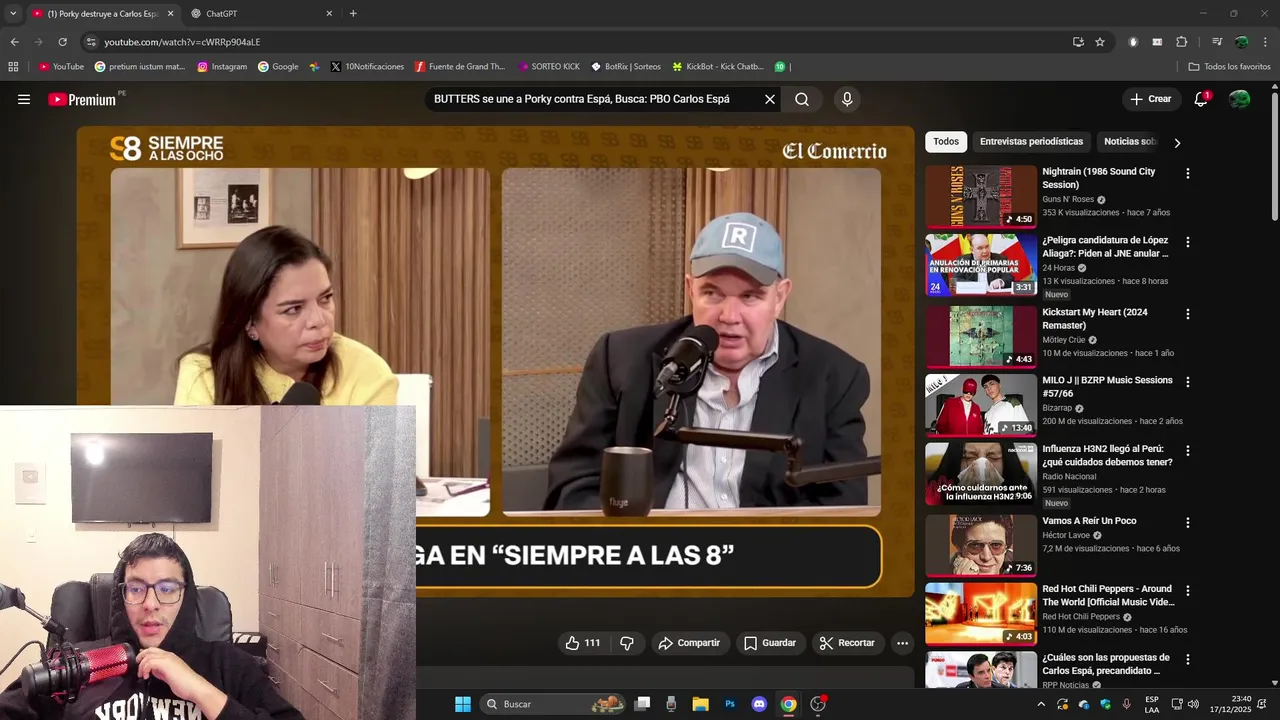The height and width of the screenshot is (720, 1280).
Task: Open 'MILO J || BZRP Music Sessions' title
Action: click(1107, 386)
